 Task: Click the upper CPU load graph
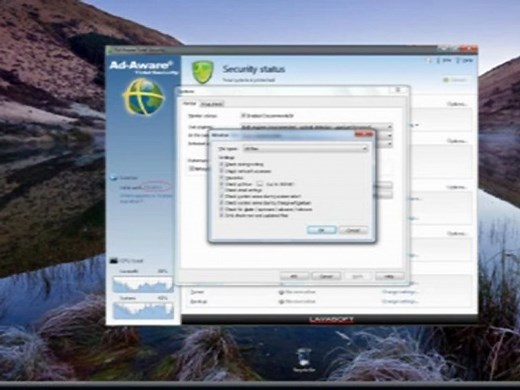pos(143,284)
